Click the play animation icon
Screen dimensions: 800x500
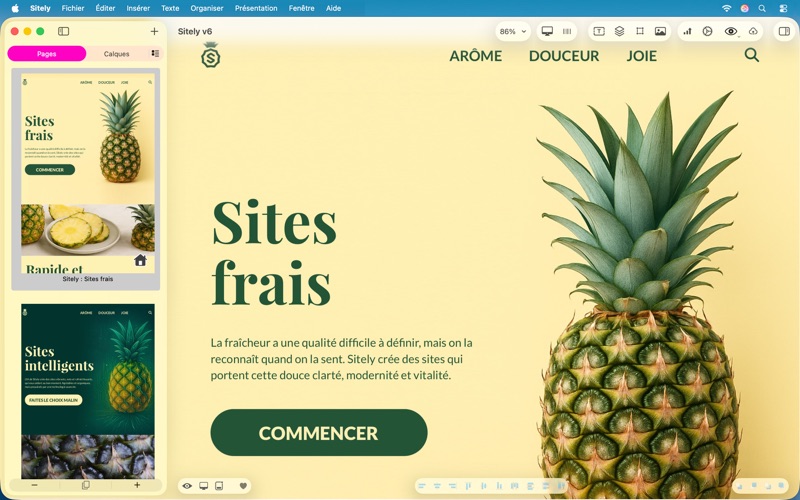(707, 31)
